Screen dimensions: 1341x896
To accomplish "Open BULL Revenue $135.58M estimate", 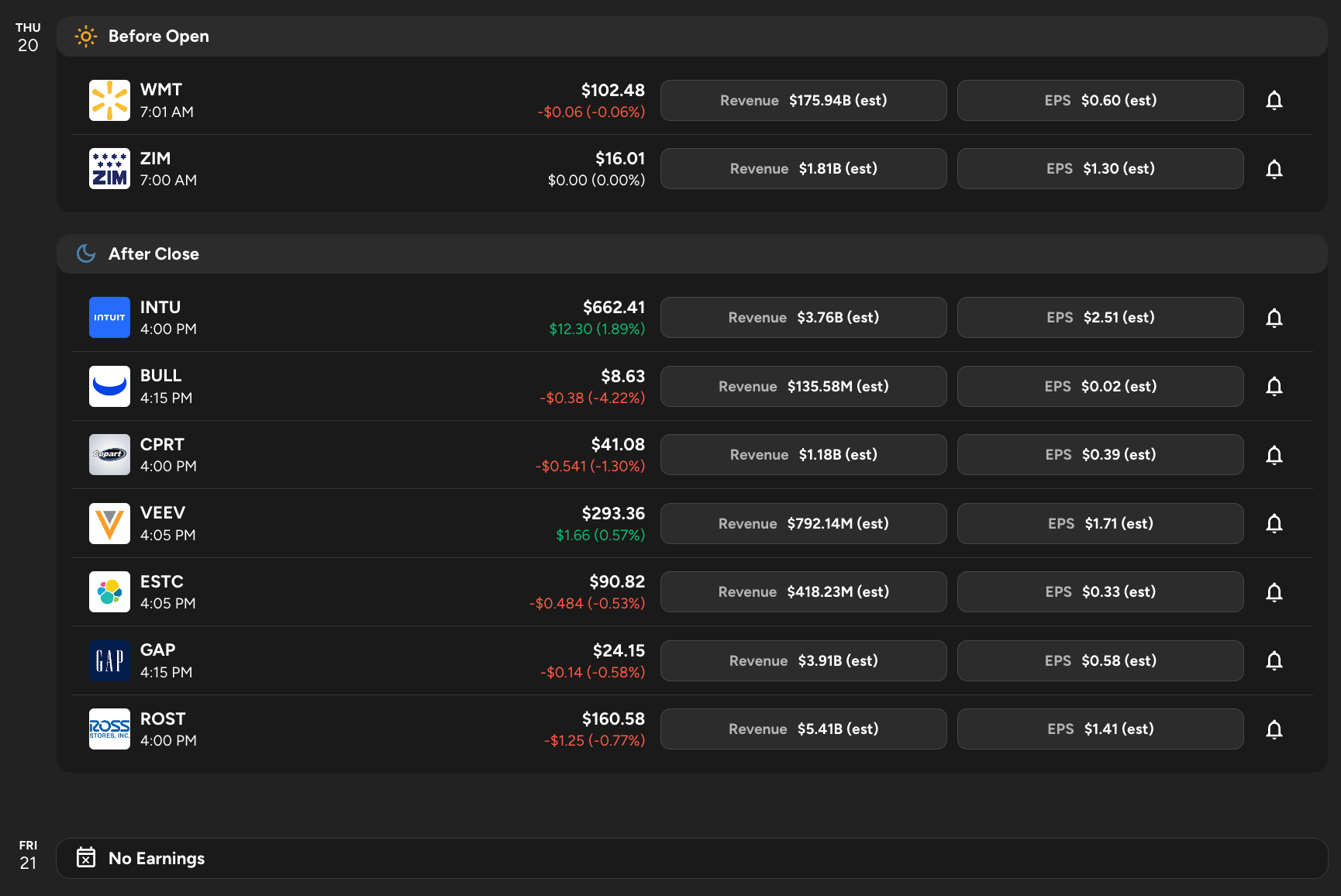I will click(x=803, y=386).
